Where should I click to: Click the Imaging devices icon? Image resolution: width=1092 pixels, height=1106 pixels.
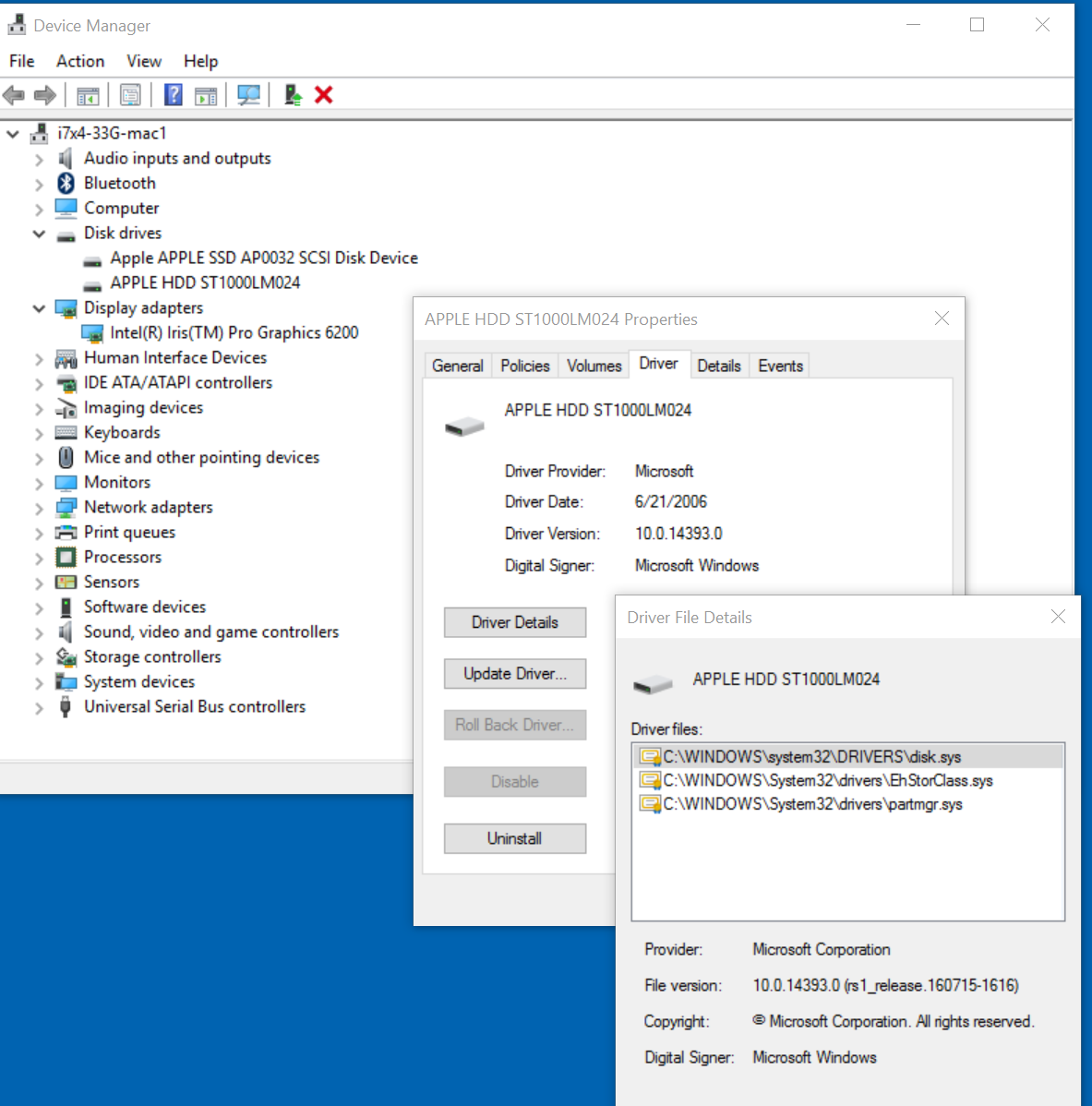point(66,408)
